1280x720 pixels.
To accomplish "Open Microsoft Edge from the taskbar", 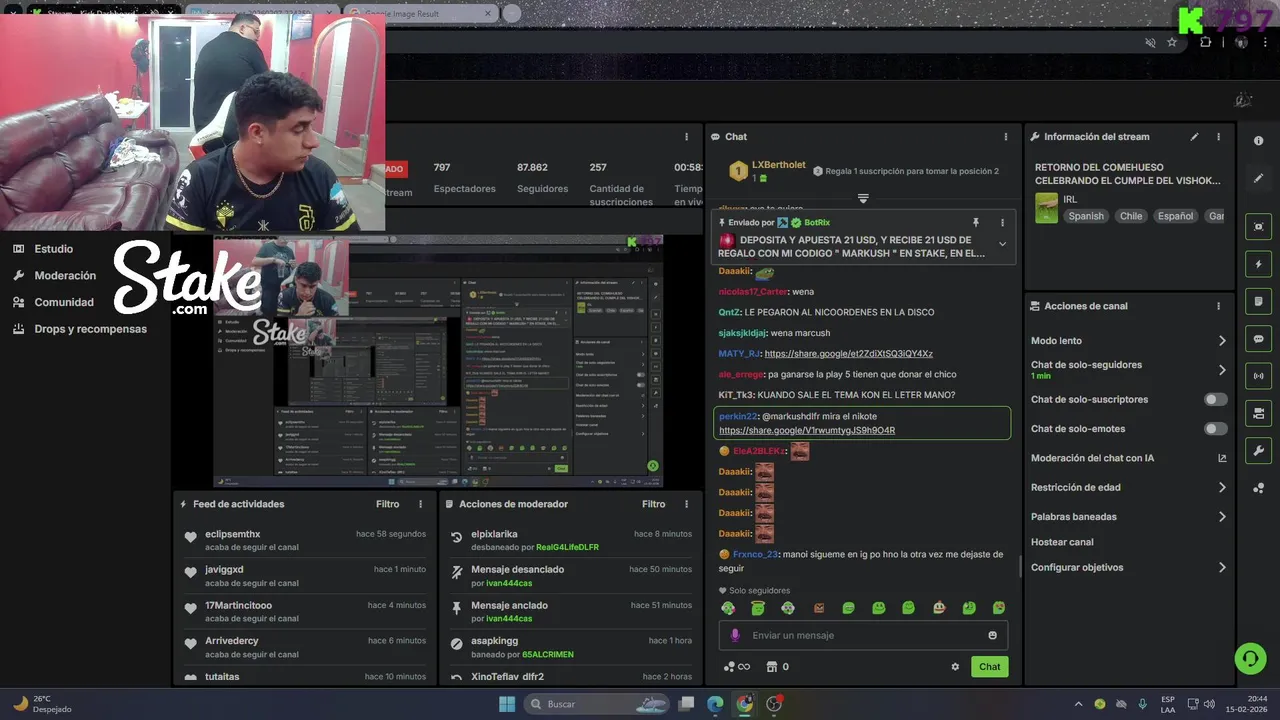I will 715,704.
